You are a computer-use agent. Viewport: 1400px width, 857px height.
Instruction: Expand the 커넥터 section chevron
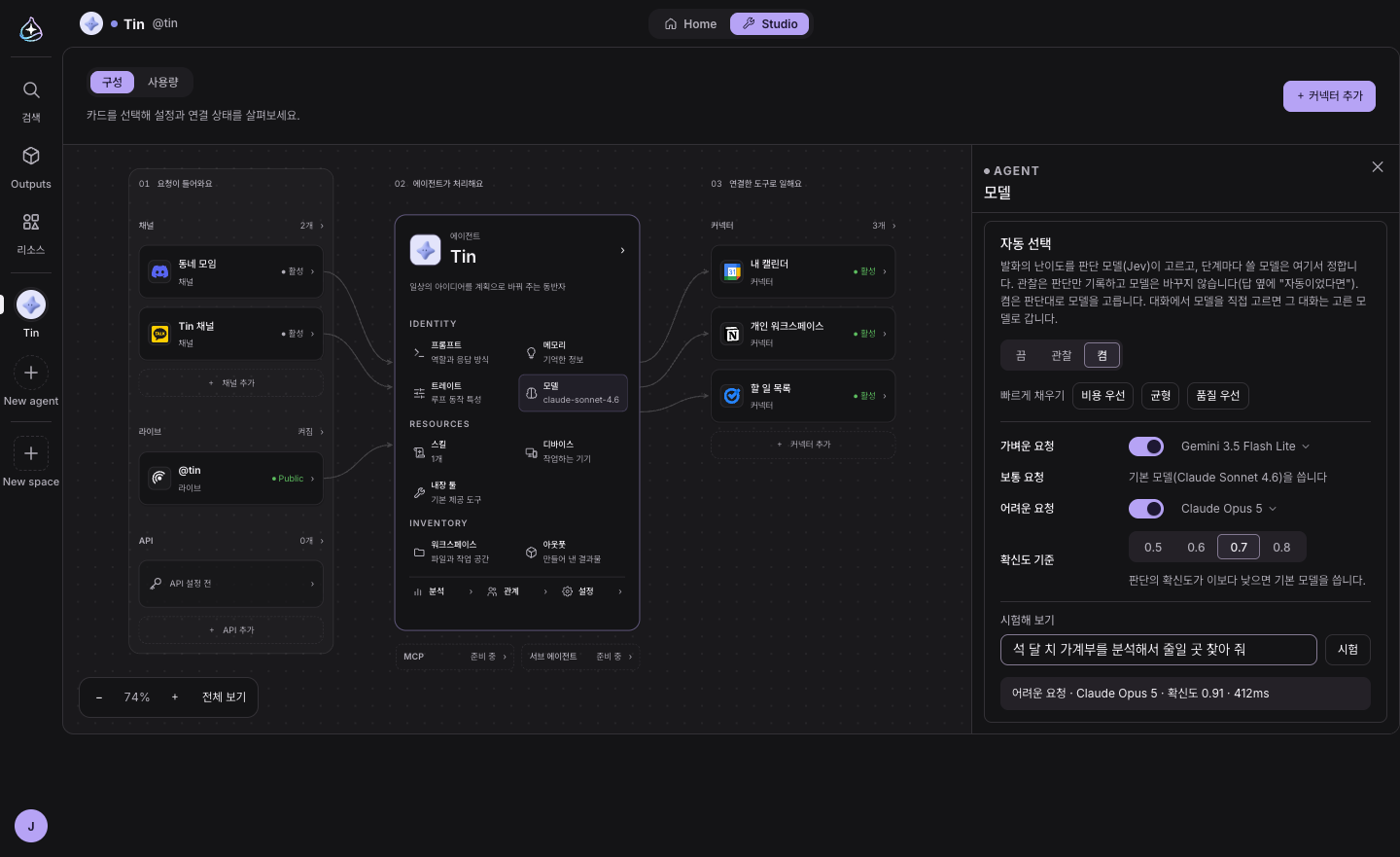tap(894, 226)
